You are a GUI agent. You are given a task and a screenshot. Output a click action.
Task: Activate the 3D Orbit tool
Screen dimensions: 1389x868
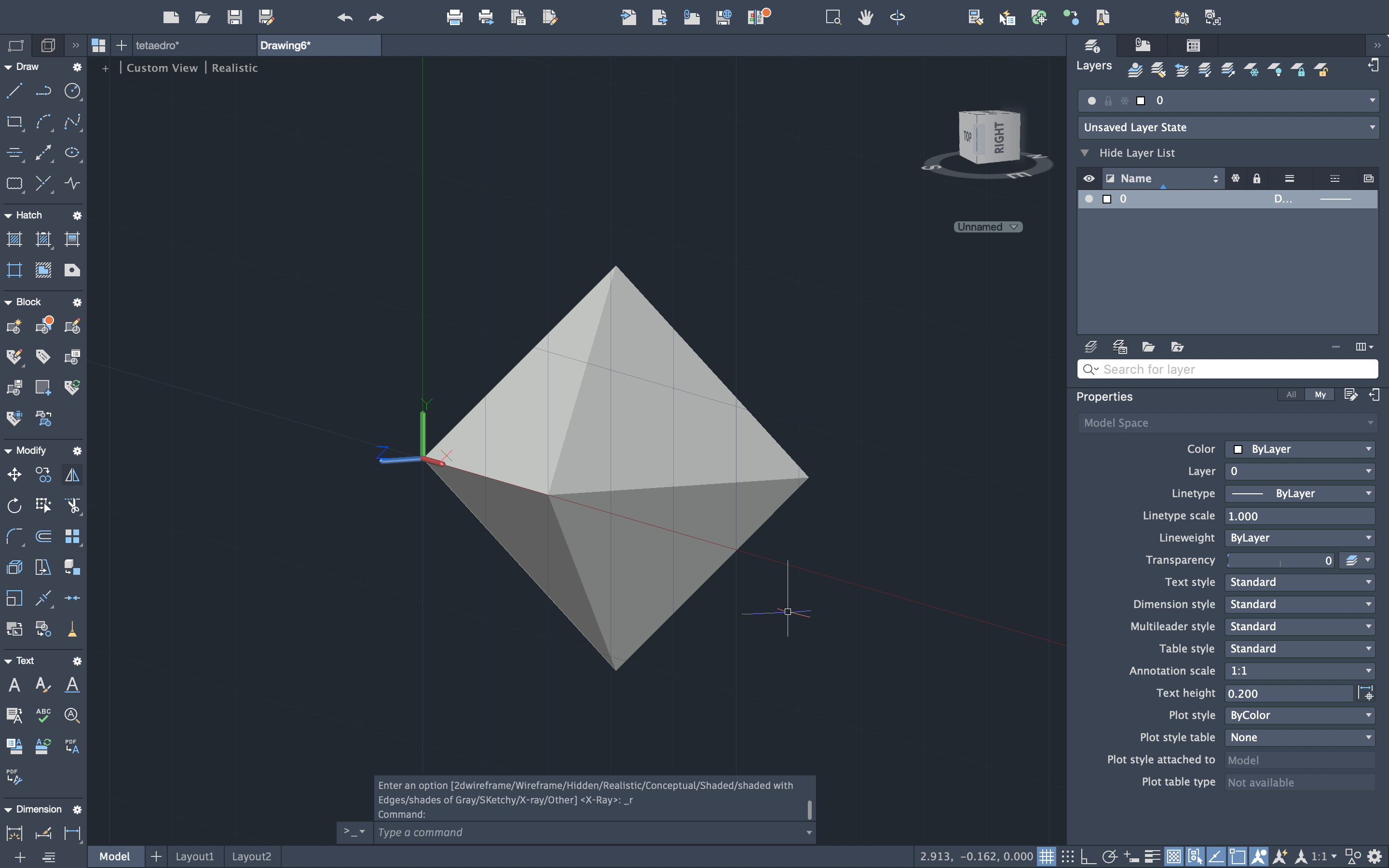click(x=897, y=17)
